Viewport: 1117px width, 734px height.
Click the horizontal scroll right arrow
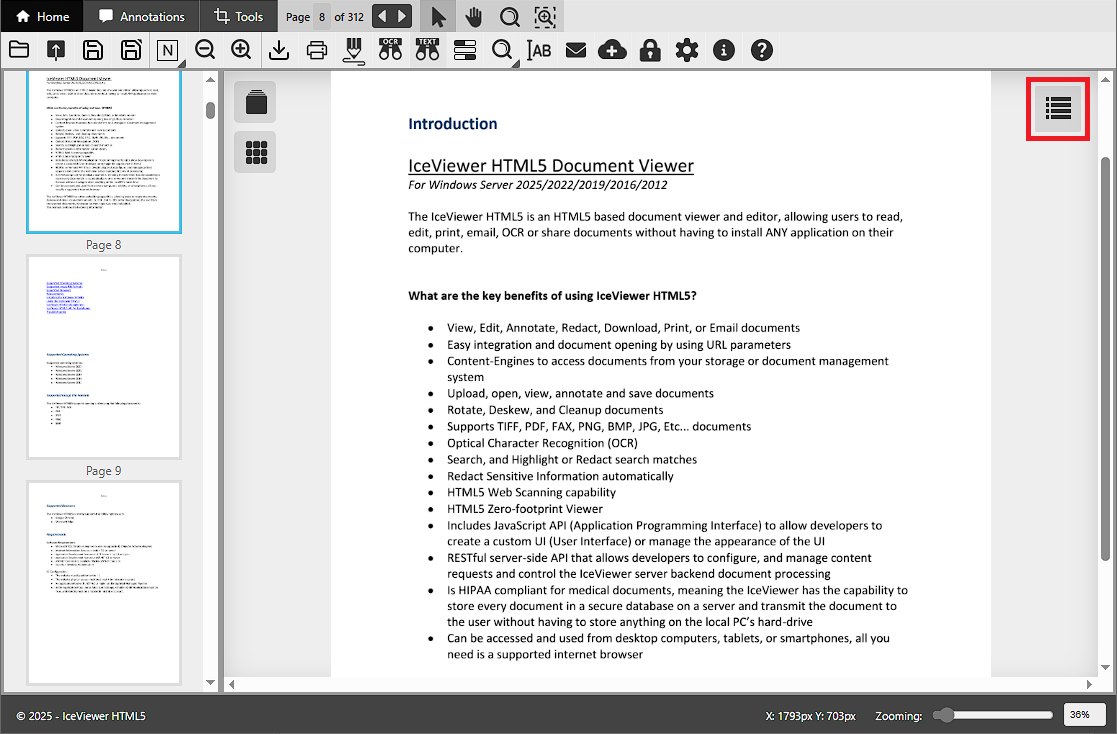[1089, 684]
